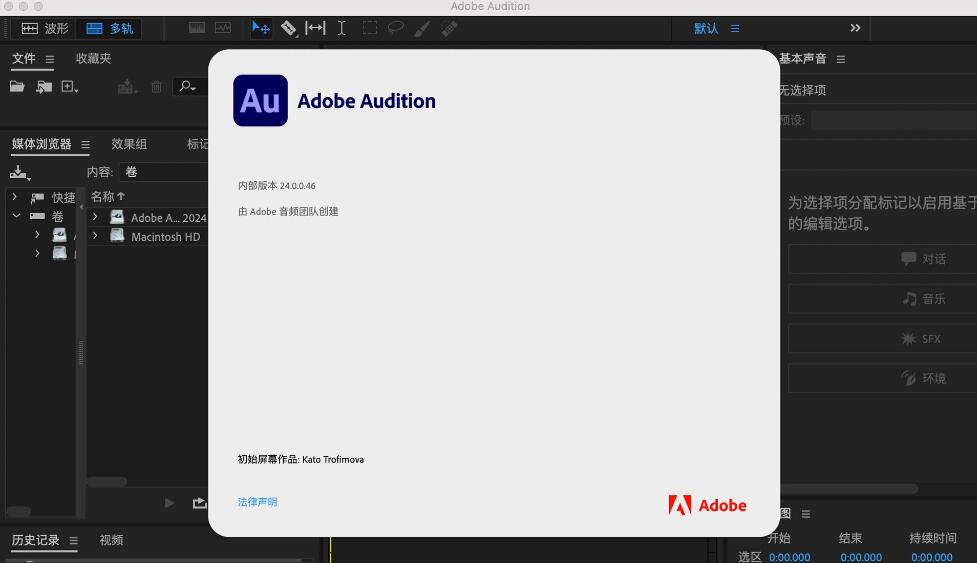This screenshot has width=977, height=563.
Task: Click the media browser add shortcut icon
Action: click(x=20, y=173)
